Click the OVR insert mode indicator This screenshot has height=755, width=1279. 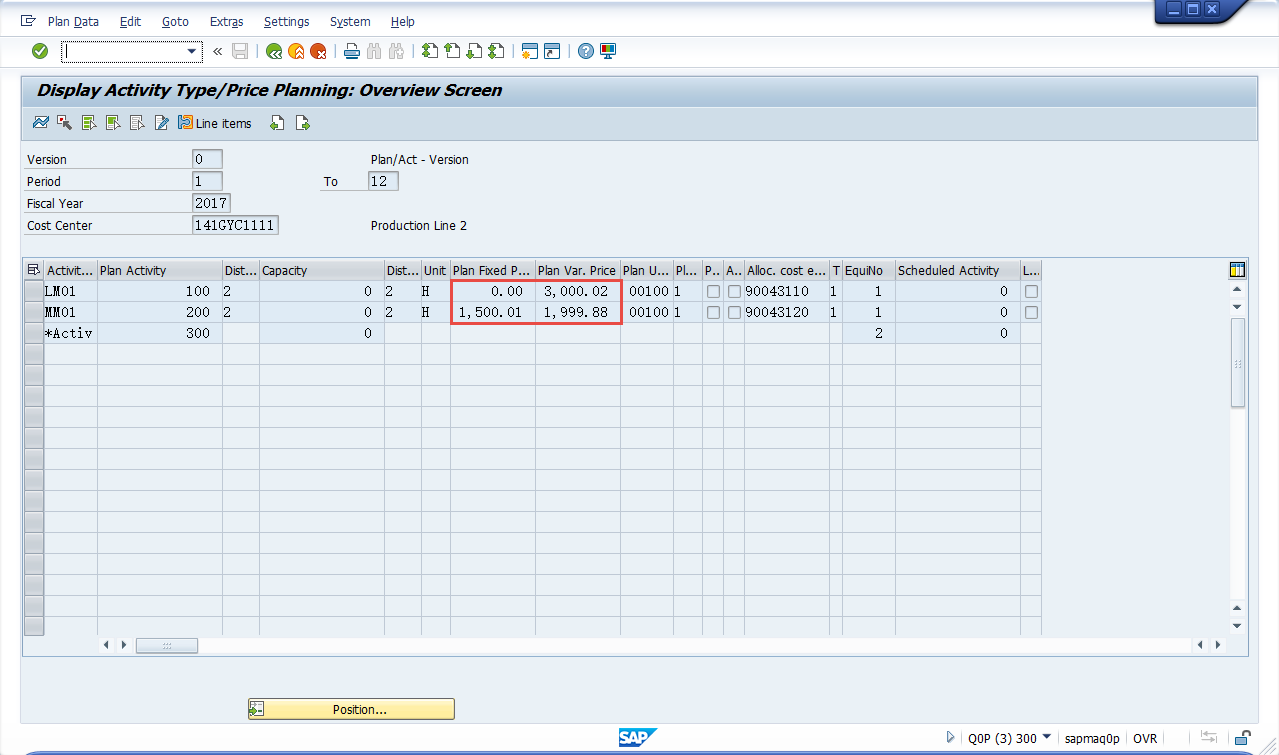(x=1145, y=738)
